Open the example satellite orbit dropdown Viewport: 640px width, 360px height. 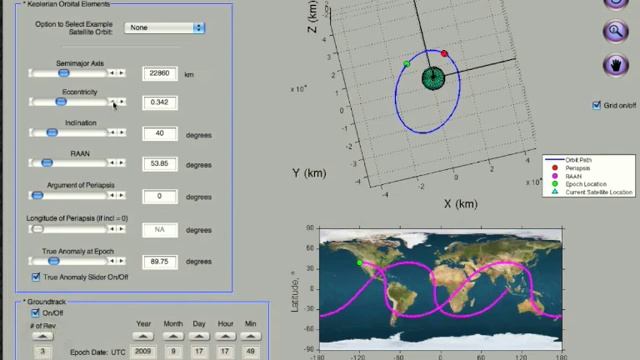[x=164, y=28]
